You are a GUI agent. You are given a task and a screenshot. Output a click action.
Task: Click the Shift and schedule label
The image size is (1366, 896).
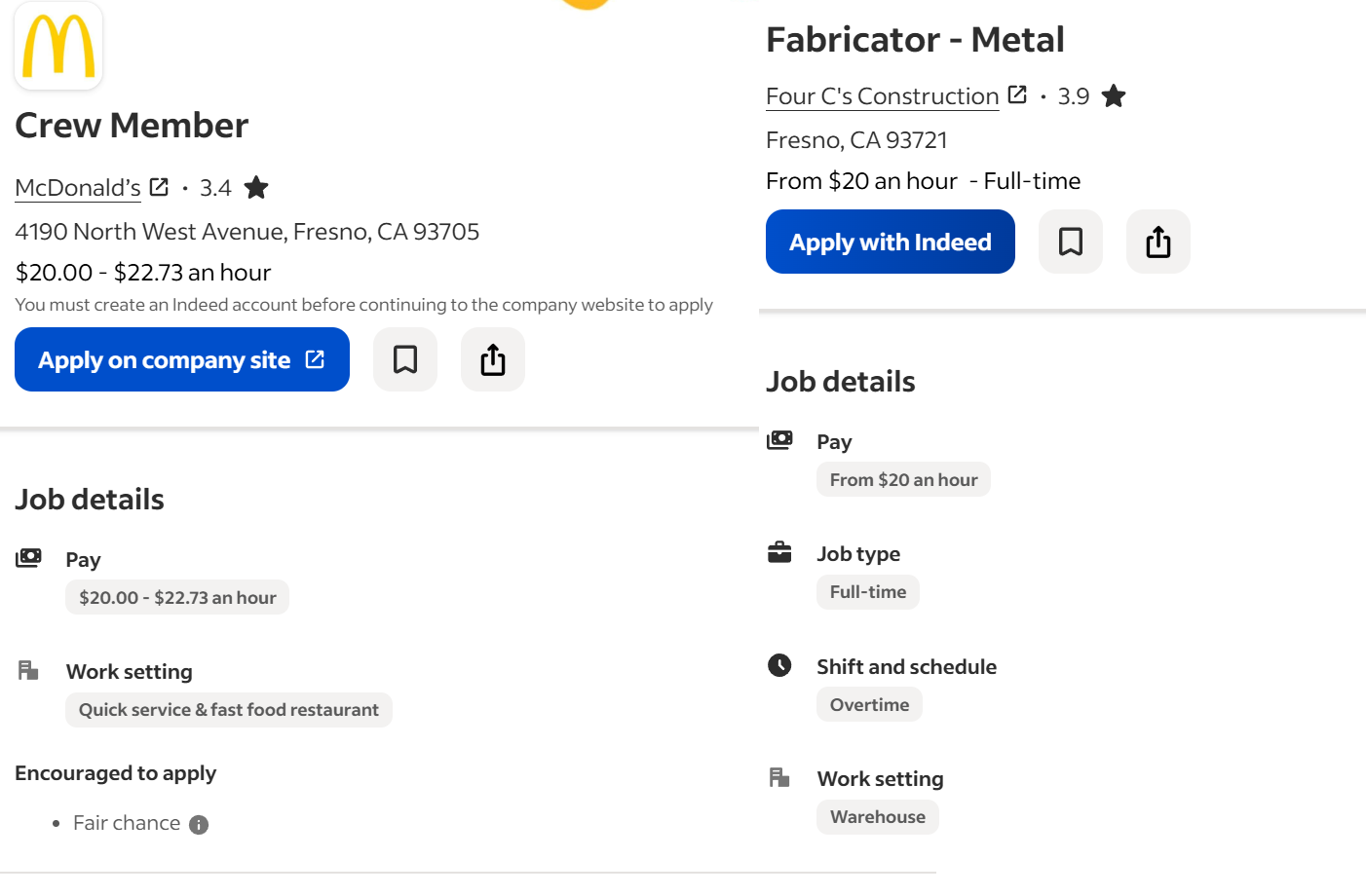click(x=907, y=666)
